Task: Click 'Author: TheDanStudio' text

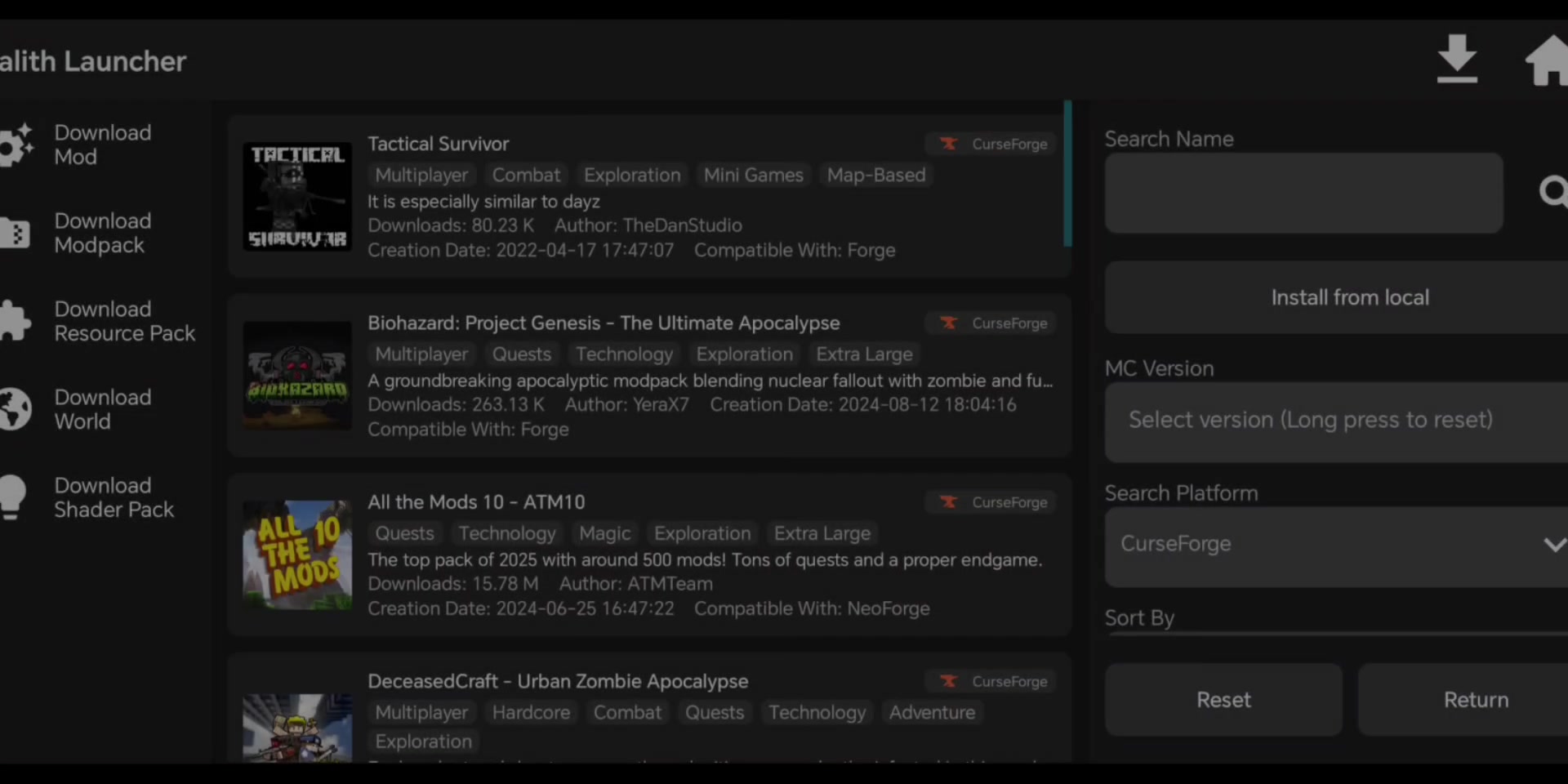Action: click(x=648, y=225)
